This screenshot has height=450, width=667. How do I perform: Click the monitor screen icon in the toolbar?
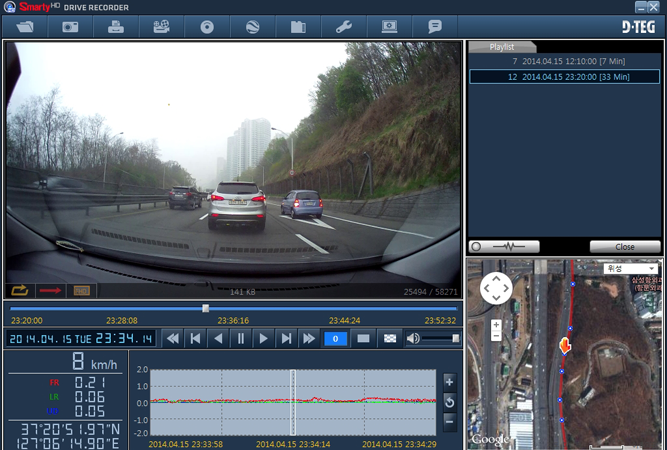389,27
